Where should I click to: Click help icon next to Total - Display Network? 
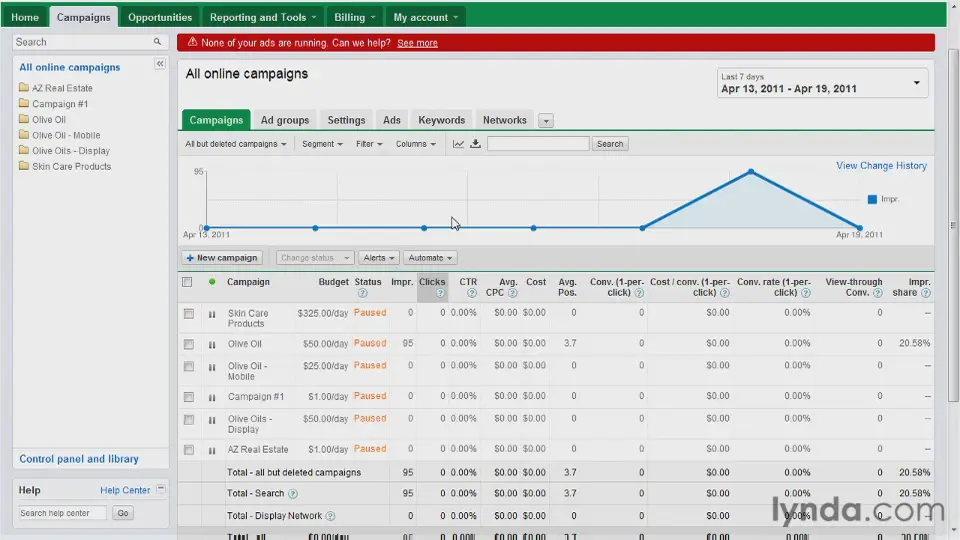tap(330, 516)
